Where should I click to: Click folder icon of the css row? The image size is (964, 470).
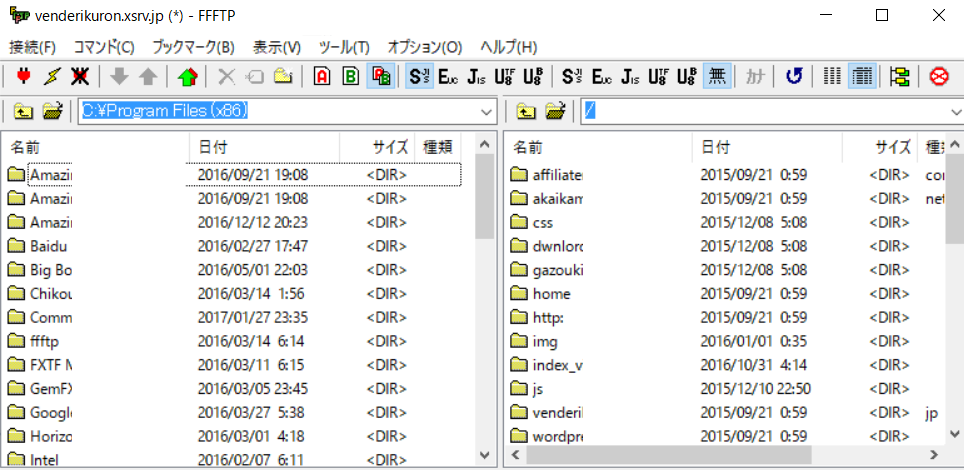click(x=520, y=222)
